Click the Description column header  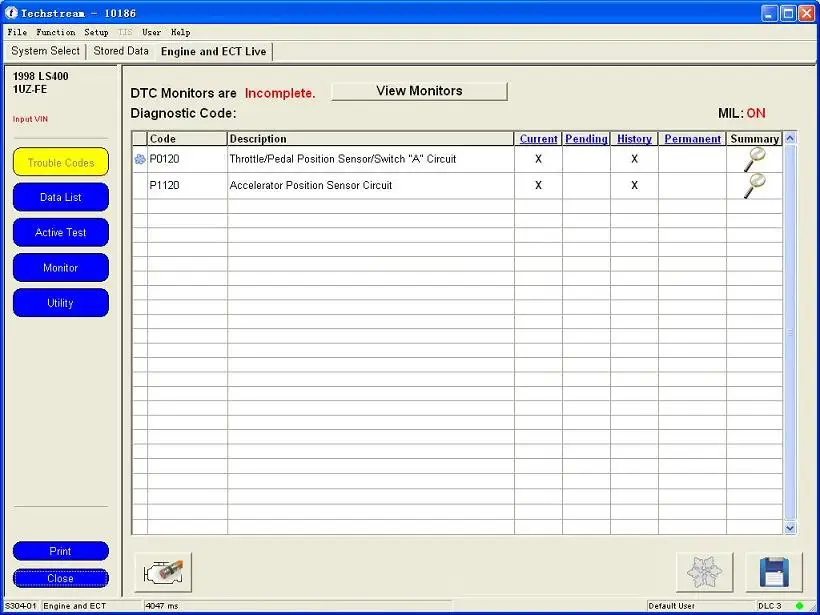371,139
